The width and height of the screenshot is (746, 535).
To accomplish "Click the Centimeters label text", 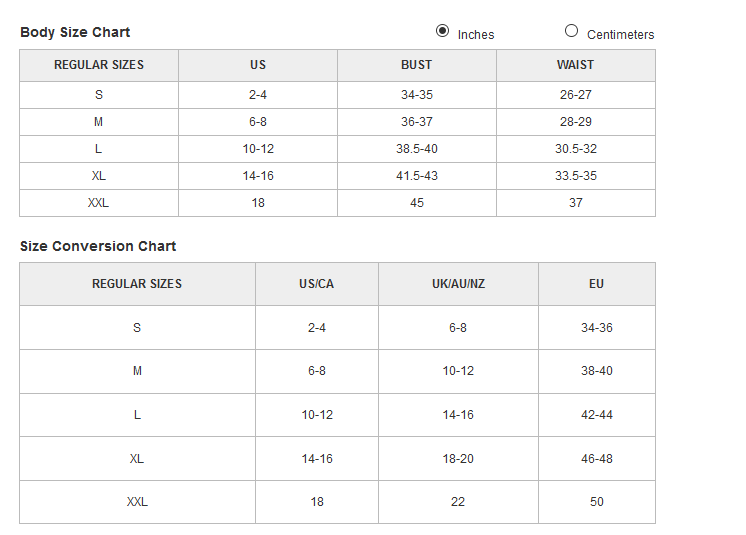I will pos(620,35).
